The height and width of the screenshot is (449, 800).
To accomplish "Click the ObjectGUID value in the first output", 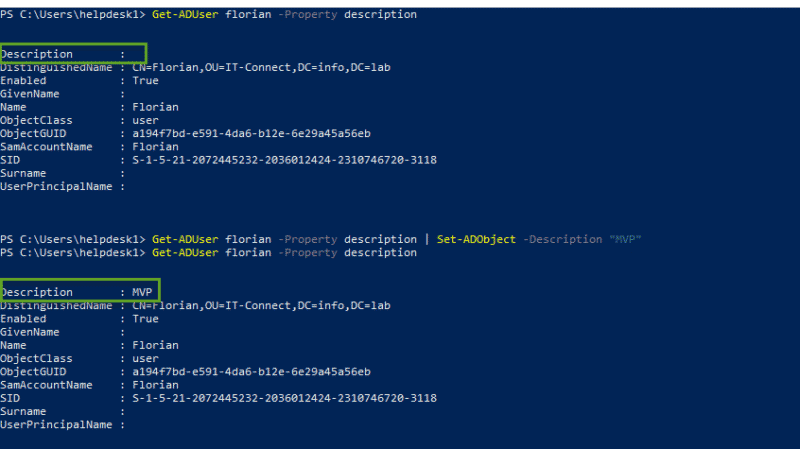I will pyautogui.click(x=251, y=133).
